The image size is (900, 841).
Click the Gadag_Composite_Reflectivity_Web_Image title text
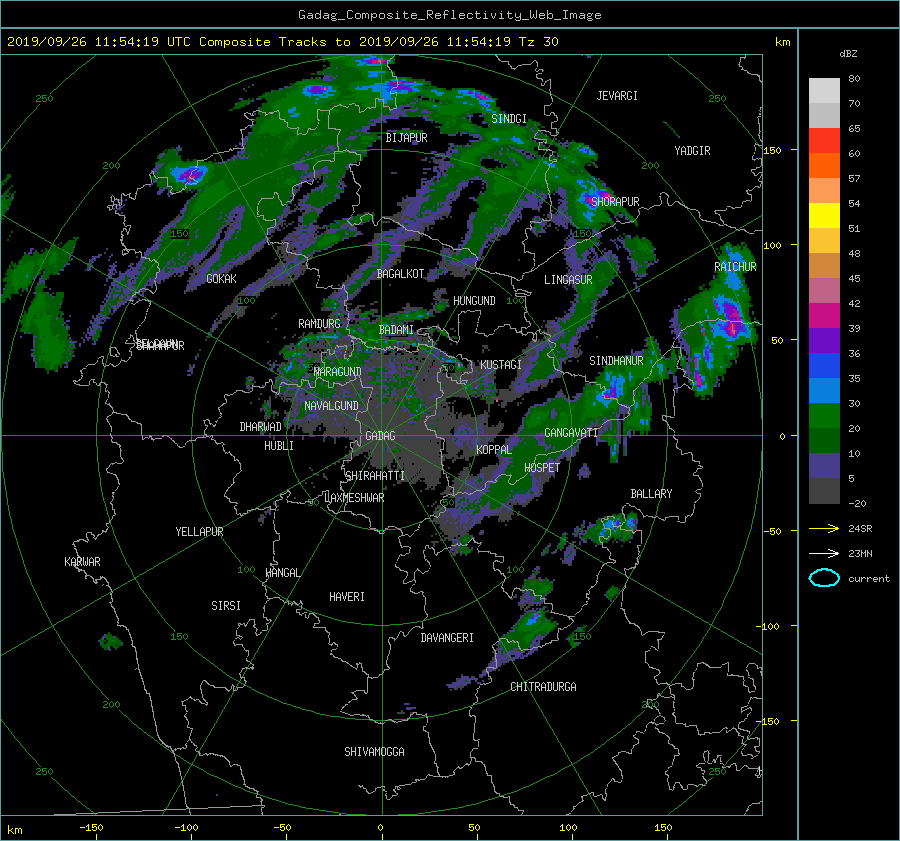pos(449,15)
